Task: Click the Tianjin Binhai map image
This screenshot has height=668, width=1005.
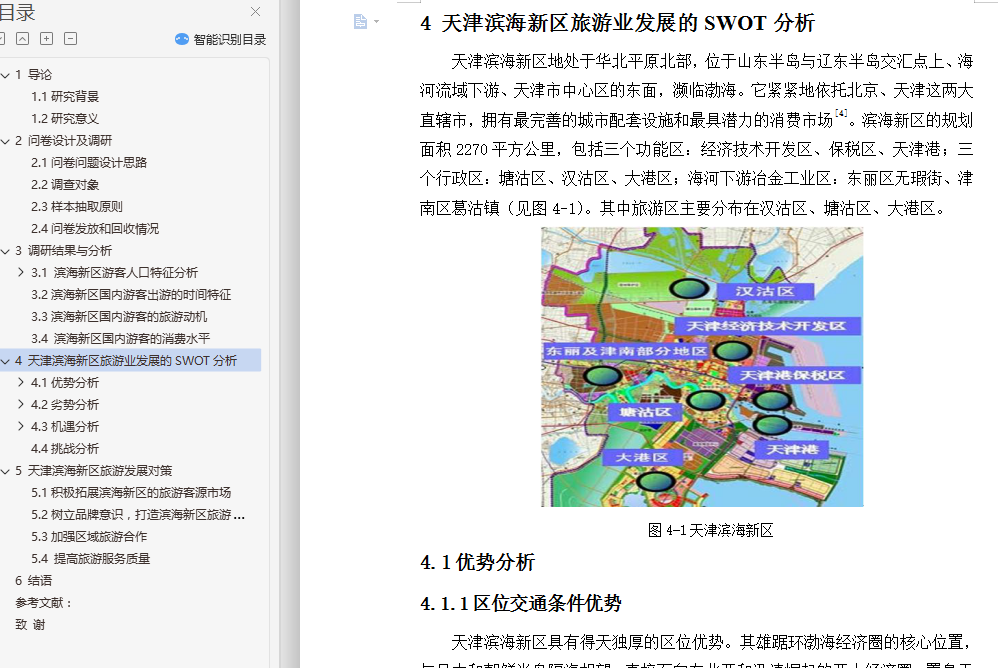Action: tap(702, 367)
